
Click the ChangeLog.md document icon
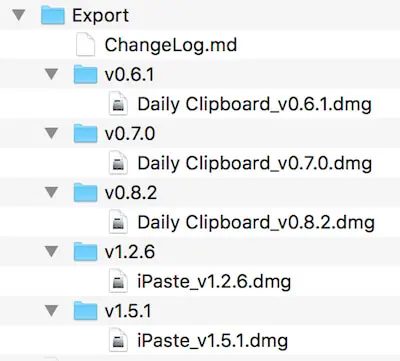pyautogui.click(x=85, y=45)
